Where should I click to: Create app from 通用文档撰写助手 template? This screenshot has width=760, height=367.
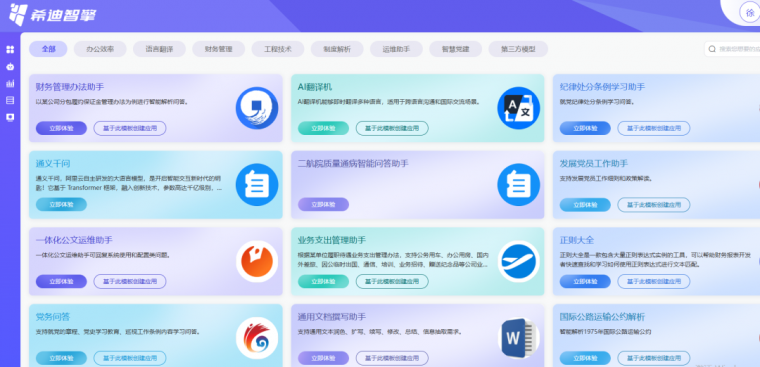pos(392,358)
